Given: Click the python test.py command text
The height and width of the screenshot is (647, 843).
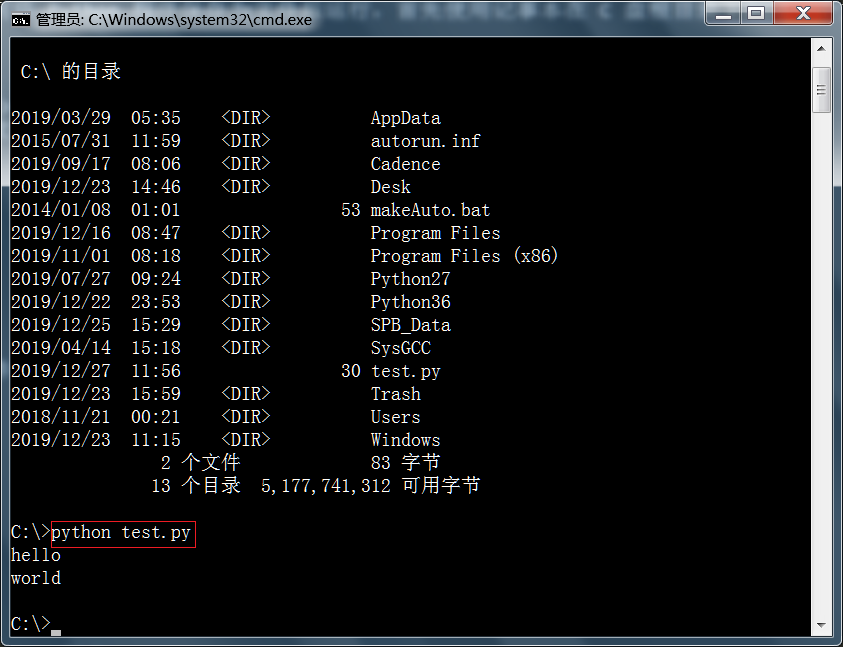Looking at the screenshot, I should point(121,532).
